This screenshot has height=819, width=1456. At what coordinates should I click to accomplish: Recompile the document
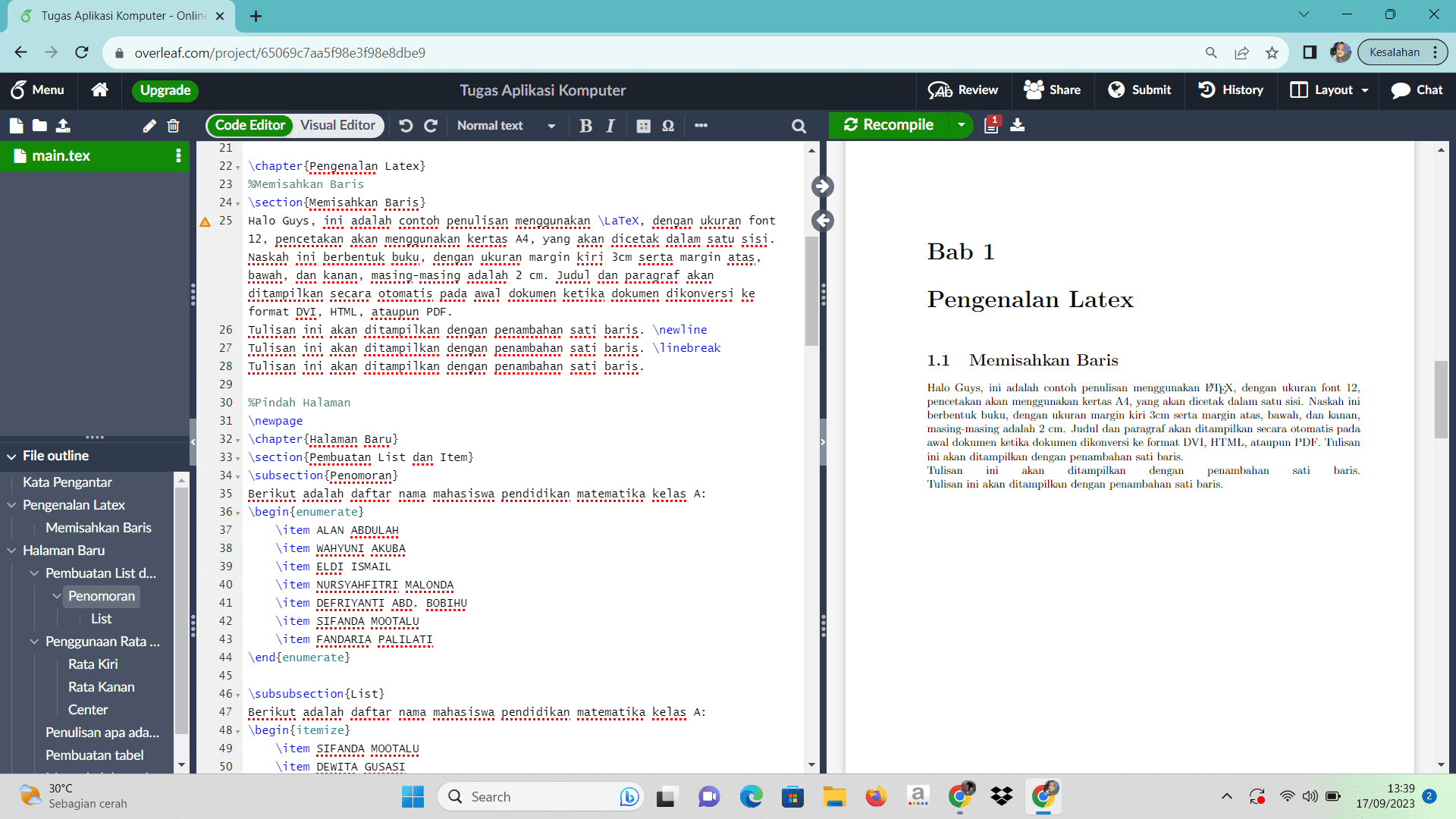point(889,125)
